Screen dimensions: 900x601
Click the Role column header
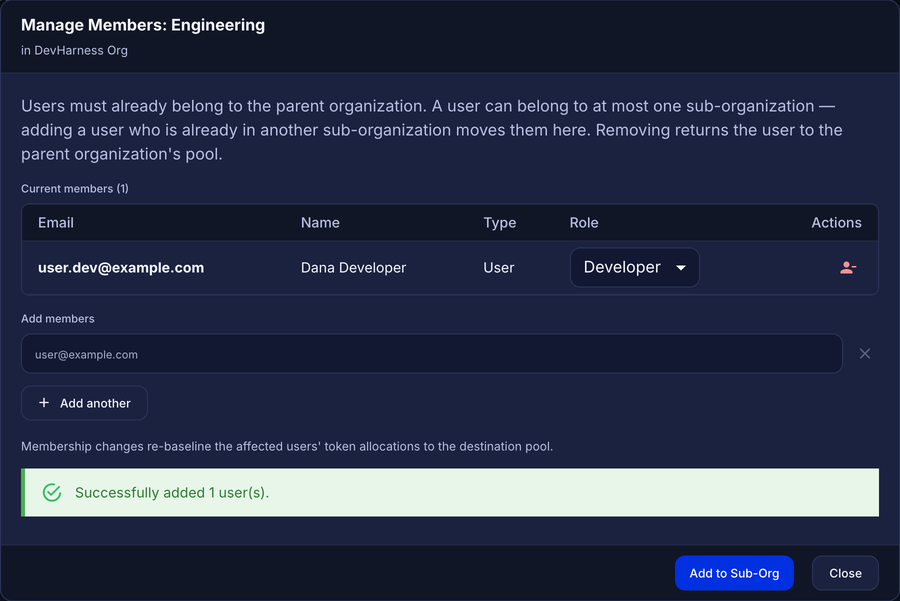[x=584, y=223]
